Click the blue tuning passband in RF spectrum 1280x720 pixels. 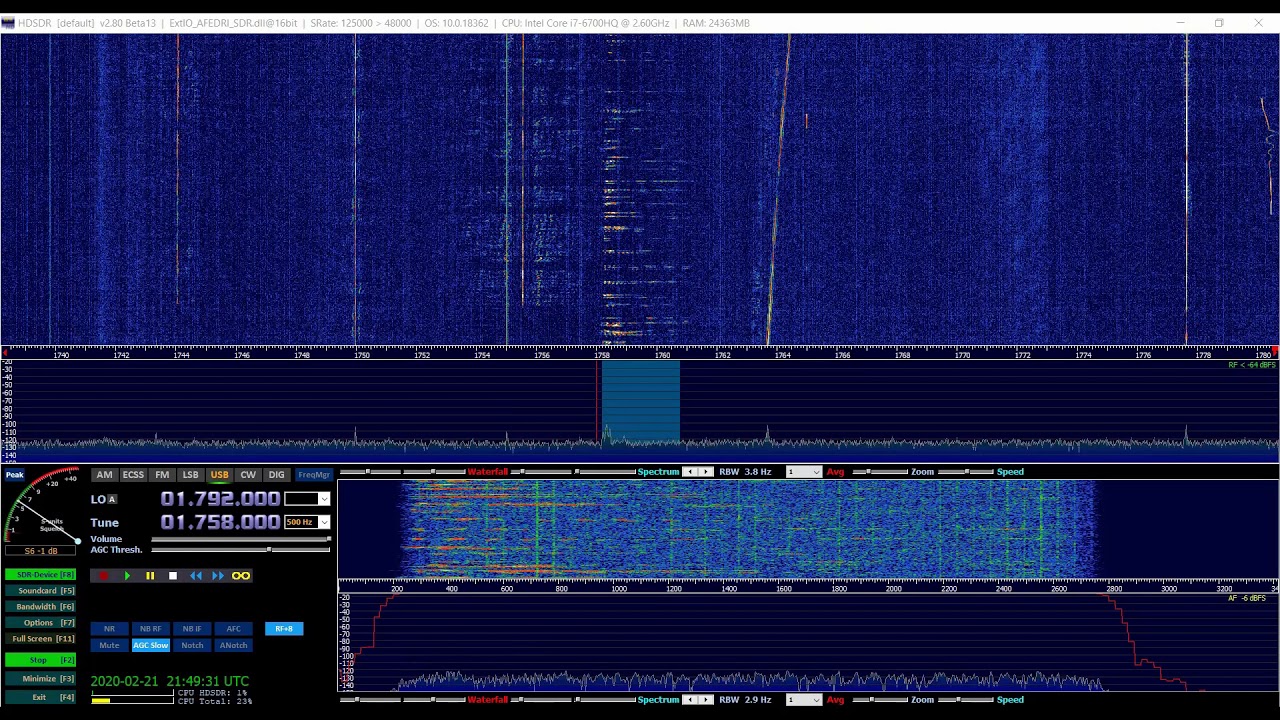click(641, 402)
